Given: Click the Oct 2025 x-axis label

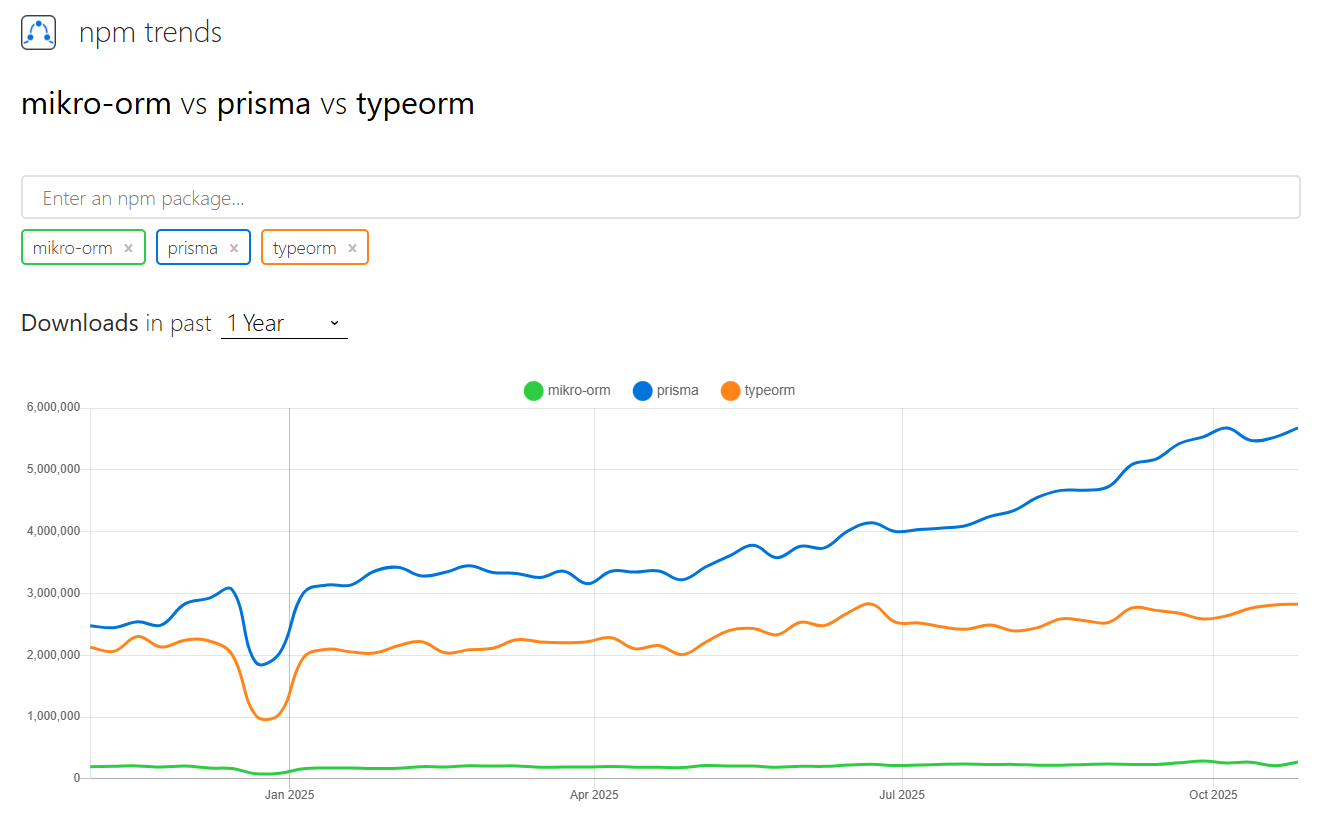Looking at the screenshot, I should click(1213, 796).
